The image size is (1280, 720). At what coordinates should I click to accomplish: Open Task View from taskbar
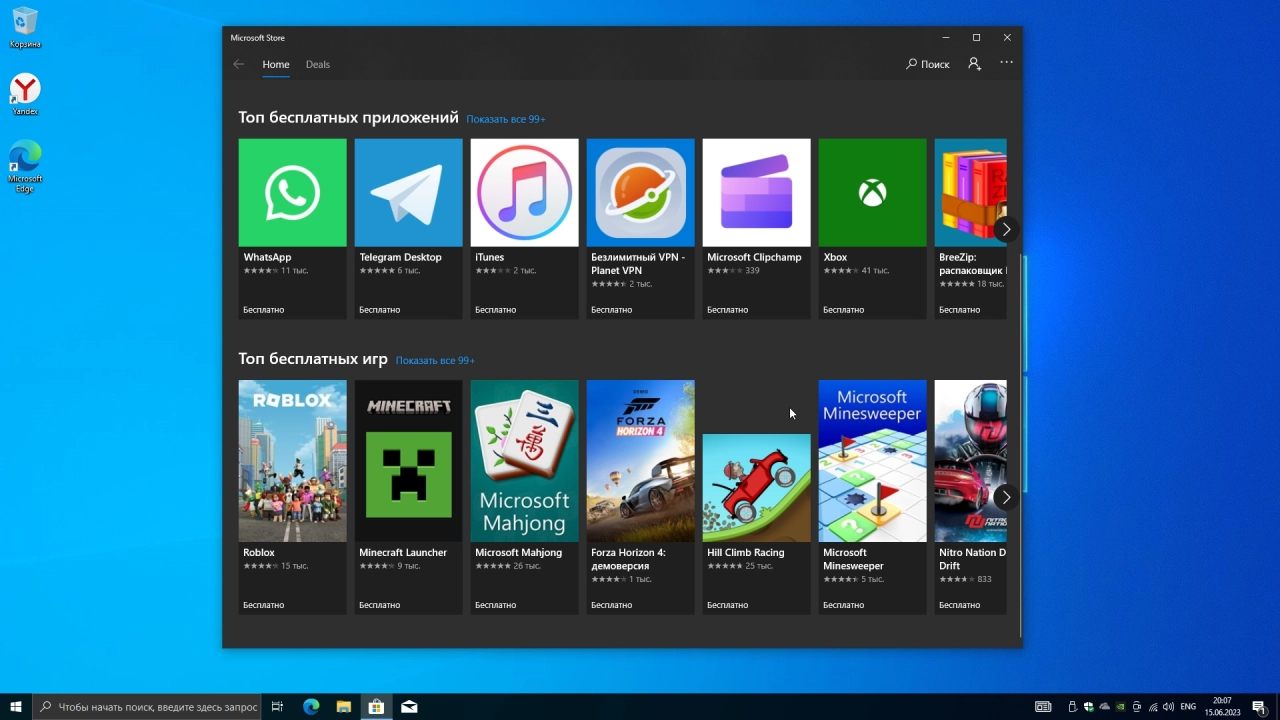pos(278,707)
